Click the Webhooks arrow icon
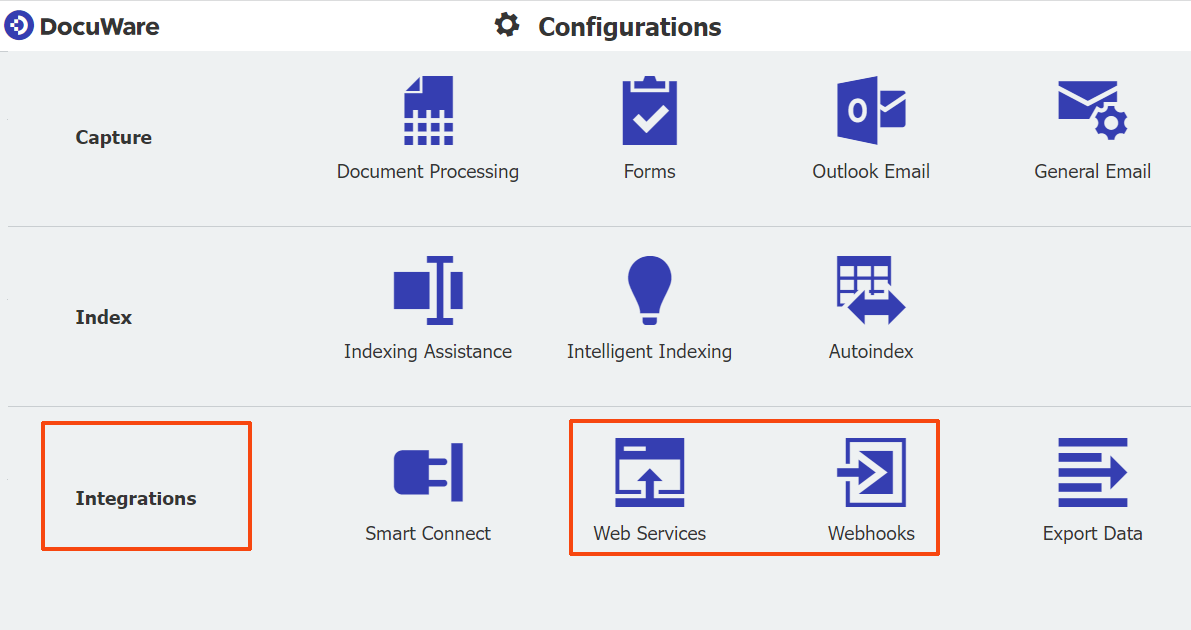Viewport: 1191px width, 630px height. pyautogui.click(x=871, y=472)
